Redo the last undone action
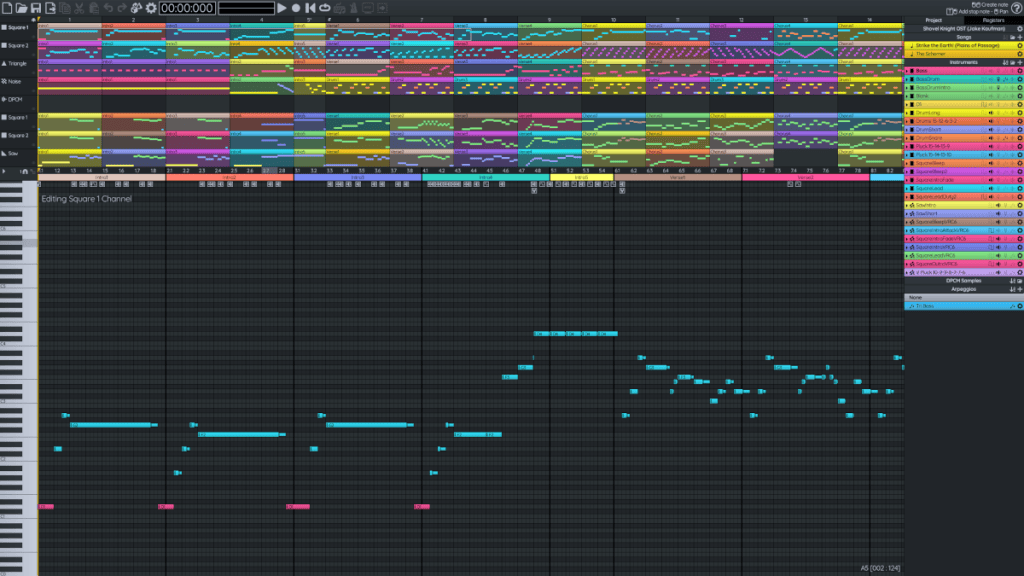1024x576 pixels. [x=122, y=8]
